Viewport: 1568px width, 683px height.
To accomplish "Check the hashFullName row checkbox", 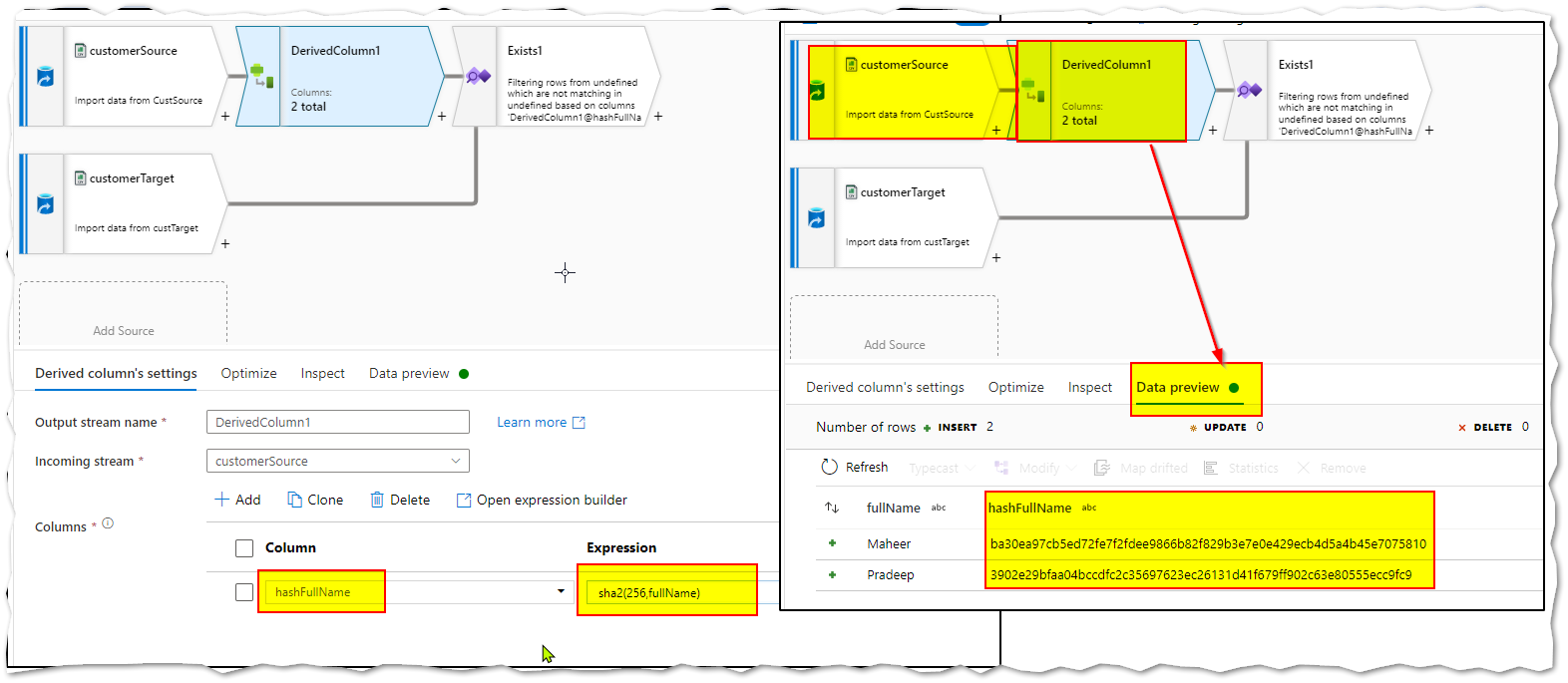I will (244, 592).
